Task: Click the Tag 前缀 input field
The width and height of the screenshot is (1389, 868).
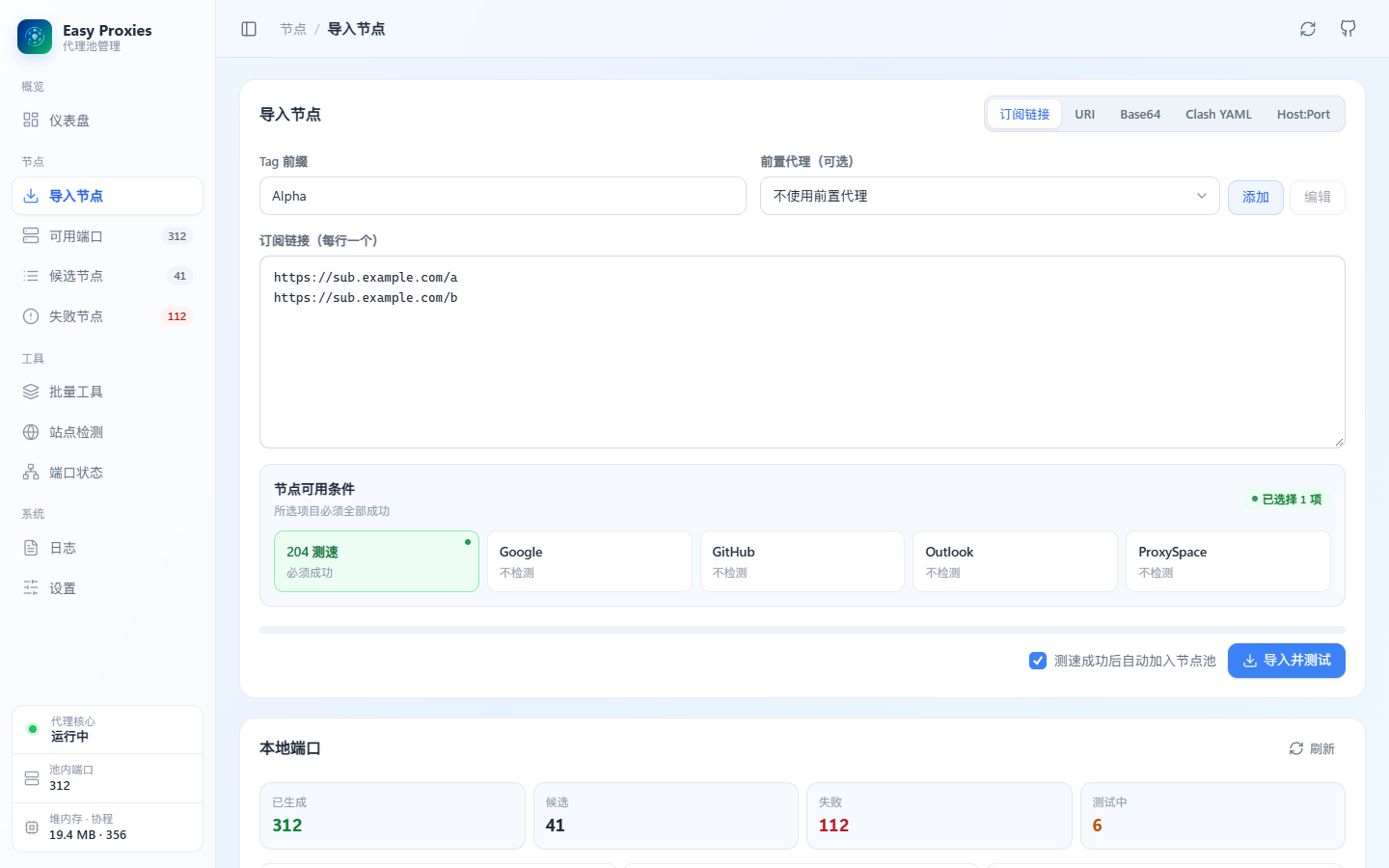Action: (503, 196)
